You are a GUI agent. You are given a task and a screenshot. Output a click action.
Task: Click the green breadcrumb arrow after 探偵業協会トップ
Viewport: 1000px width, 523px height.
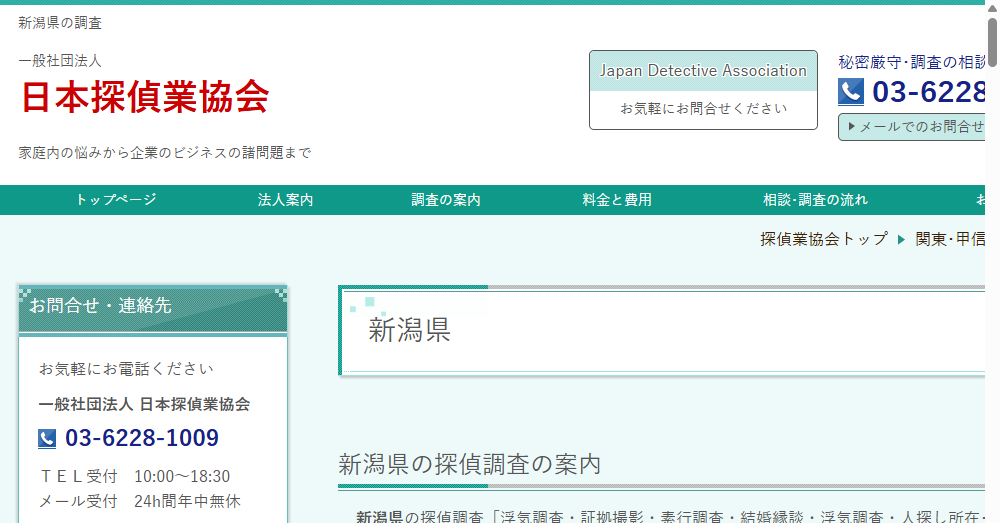coord(901,239)
